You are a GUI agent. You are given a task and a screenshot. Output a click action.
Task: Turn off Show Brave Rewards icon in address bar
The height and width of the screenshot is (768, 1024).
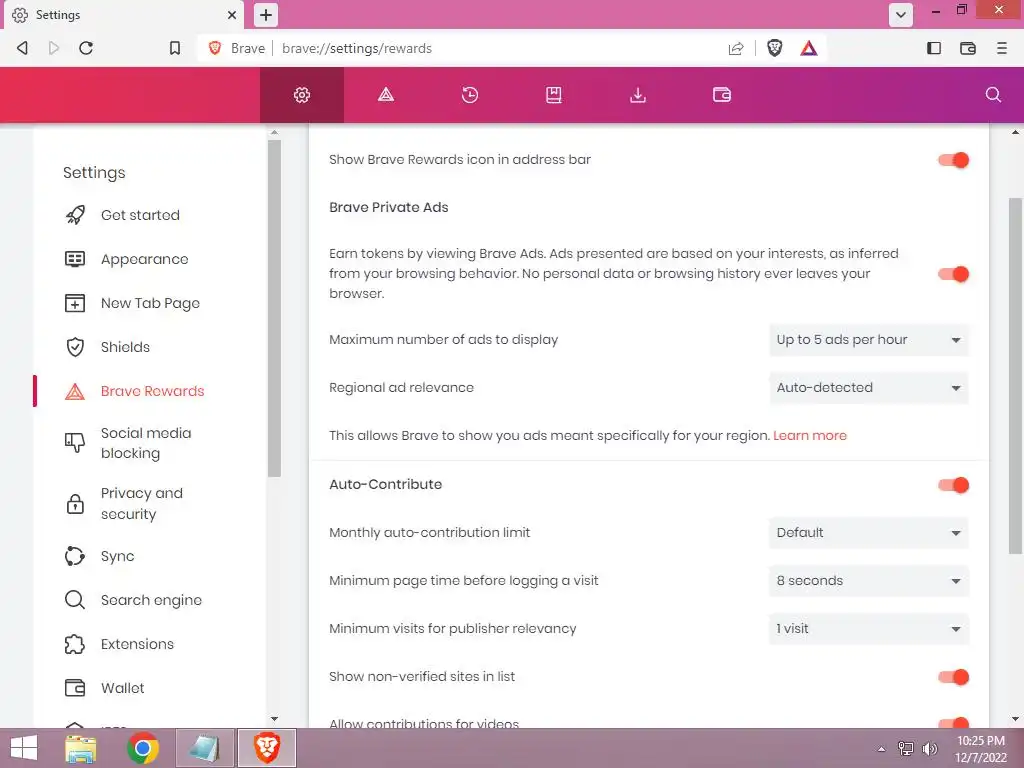pos(953,160)
